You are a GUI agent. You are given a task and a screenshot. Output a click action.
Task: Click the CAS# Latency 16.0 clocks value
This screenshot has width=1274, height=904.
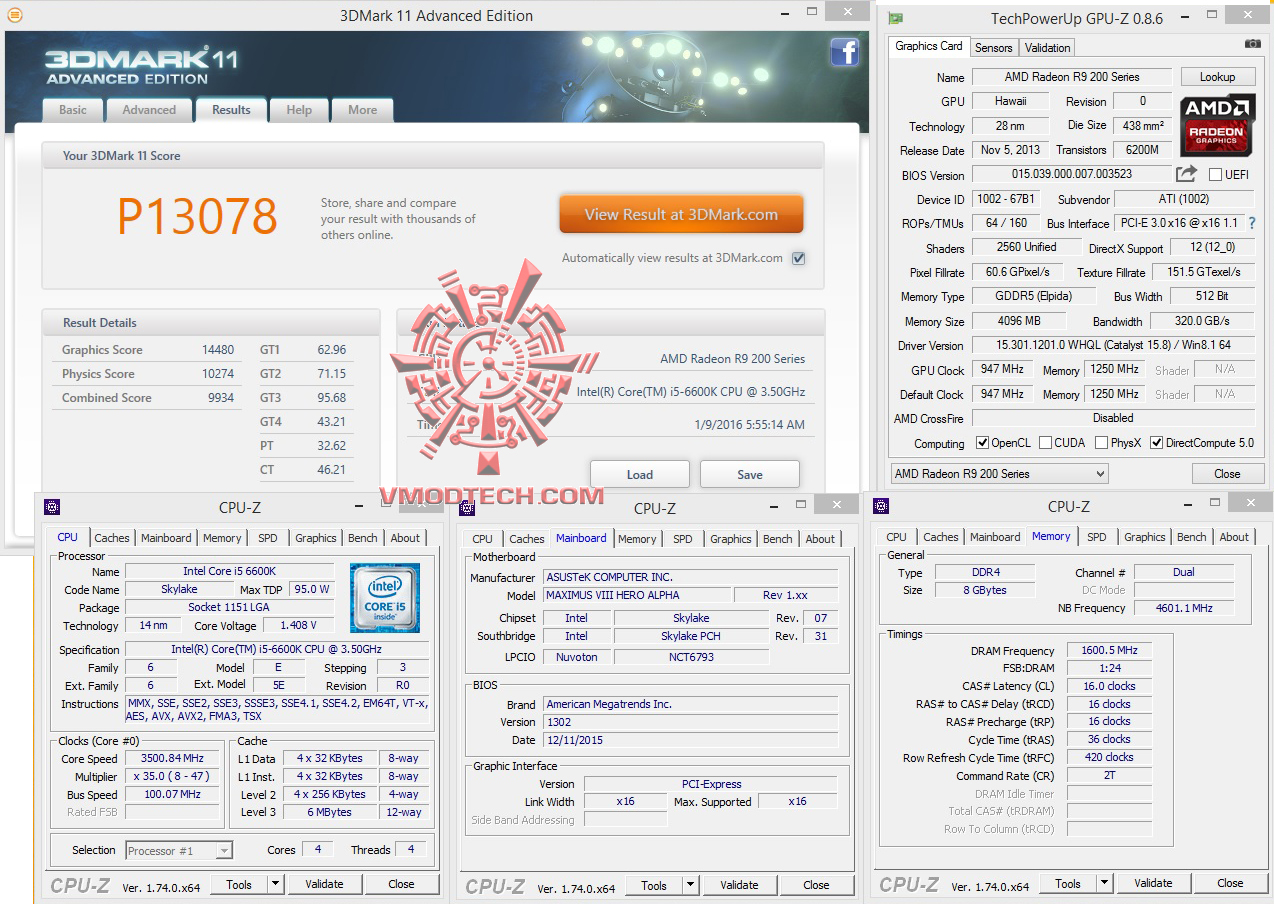pyautogui.click(x=1109, y=686)
